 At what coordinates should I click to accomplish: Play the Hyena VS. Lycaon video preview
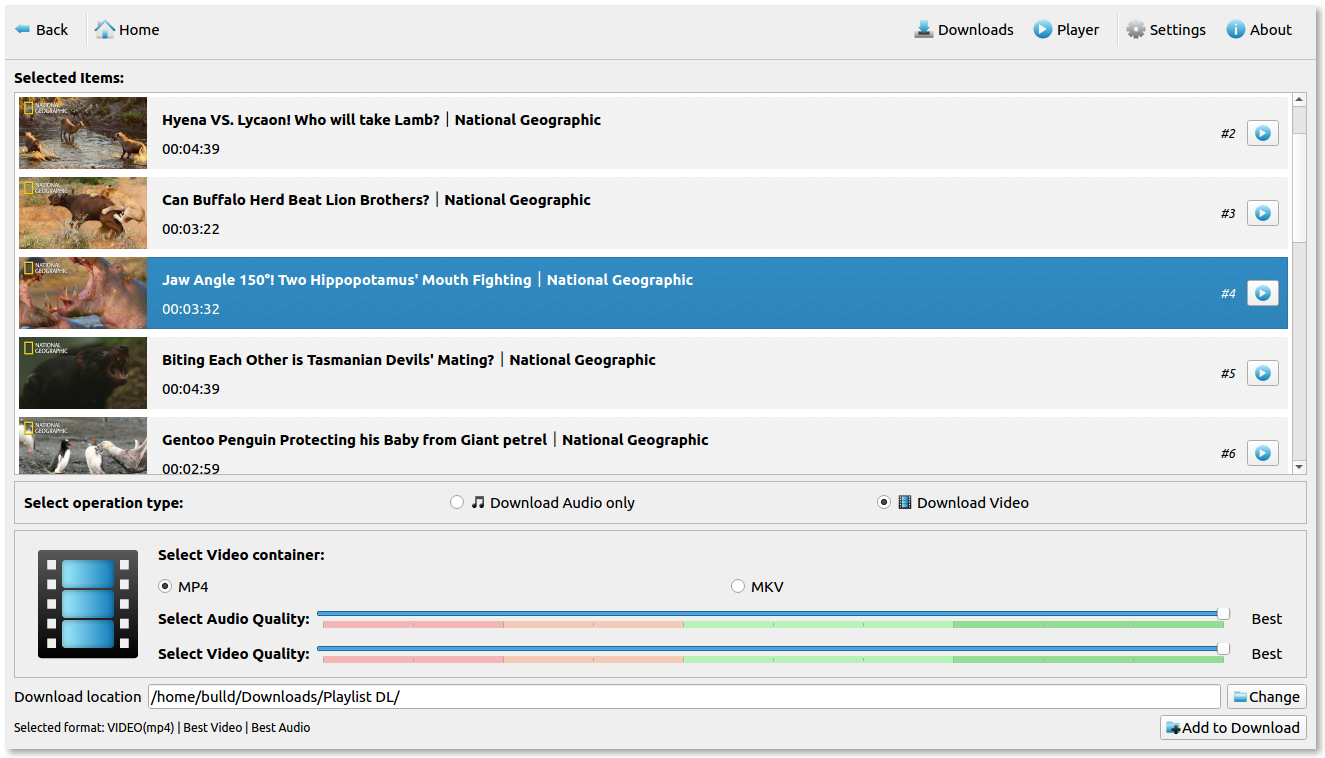[1262, 133]
